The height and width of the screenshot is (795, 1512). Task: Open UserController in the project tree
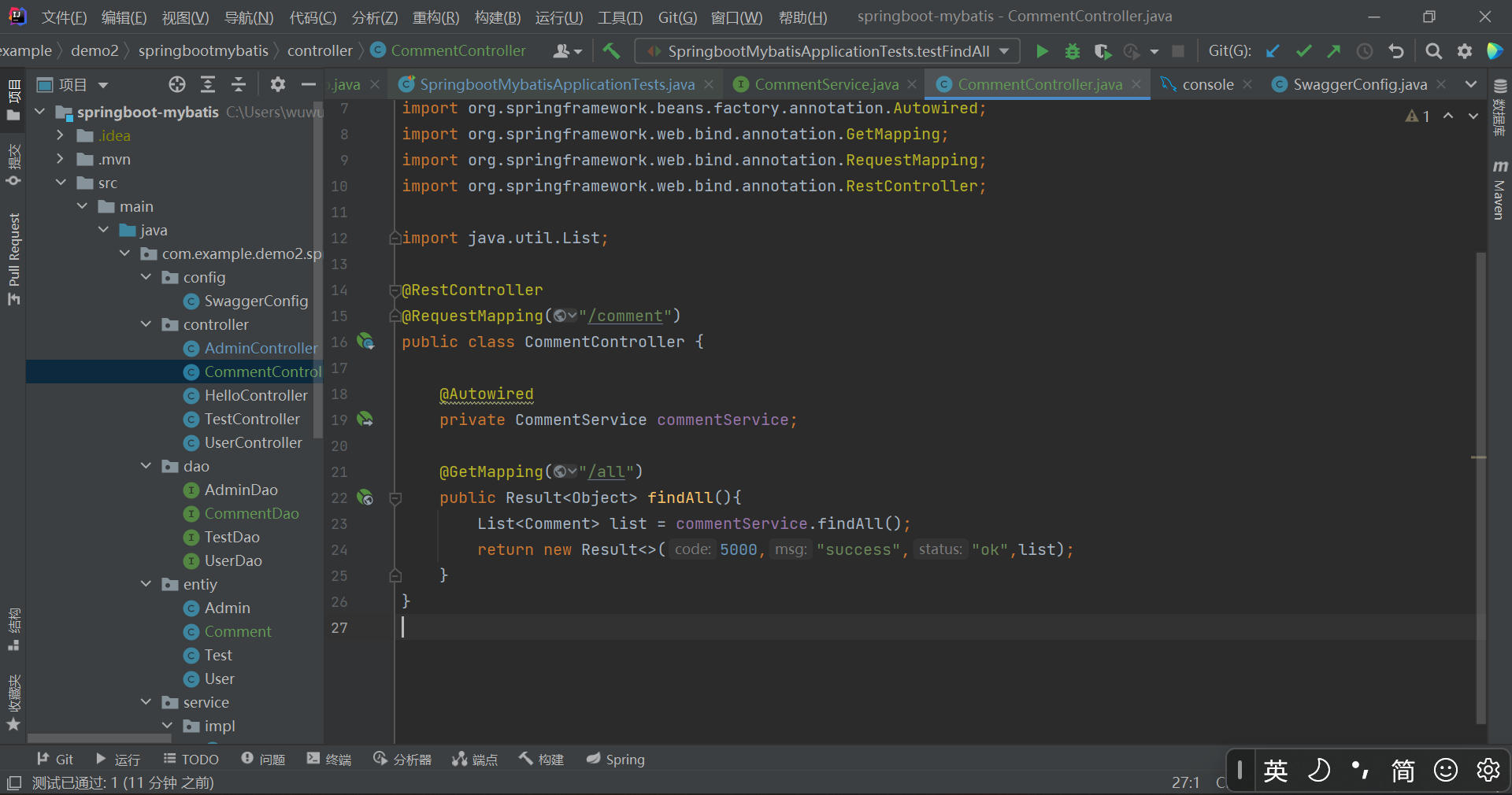pyautogui.click(x=253, y=442)
